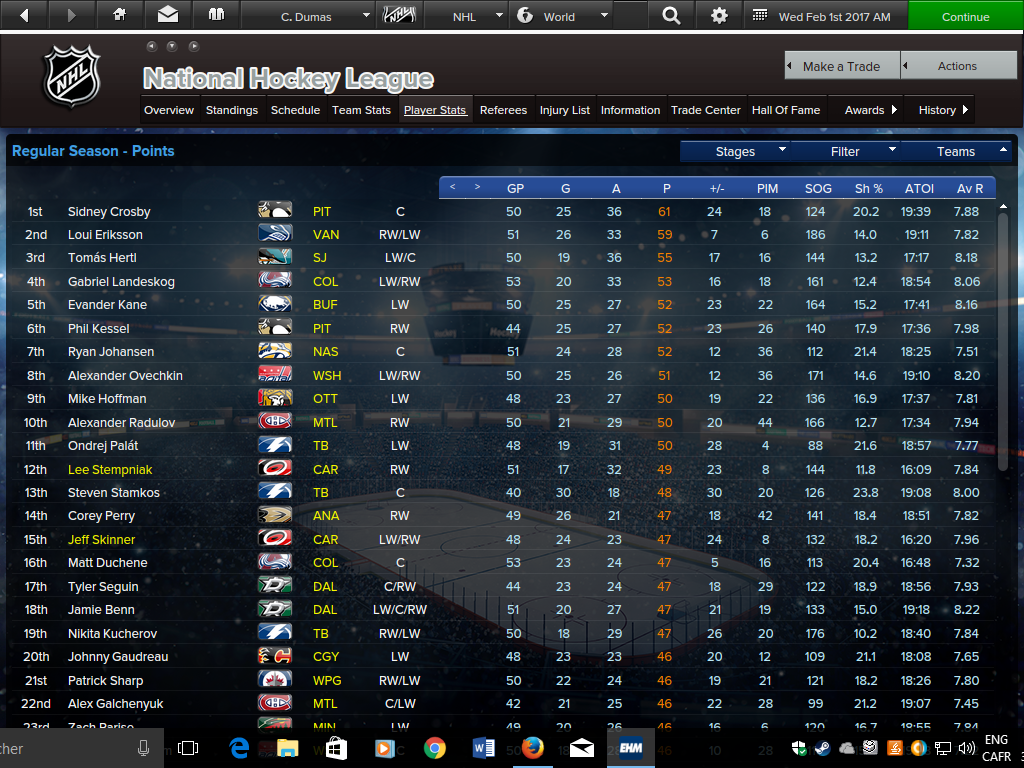Open the Injury List tab
1024x768 pixels.
tap(564, 110)
